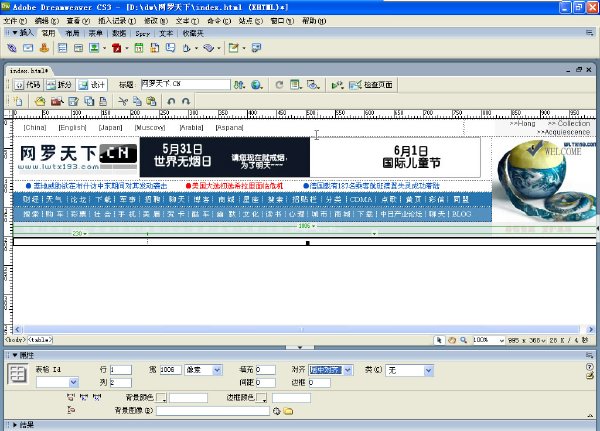The height and width of the screenshot is (431, 600).
Task: Open the Head elements dropdown arrow
Action: [196, 49]
